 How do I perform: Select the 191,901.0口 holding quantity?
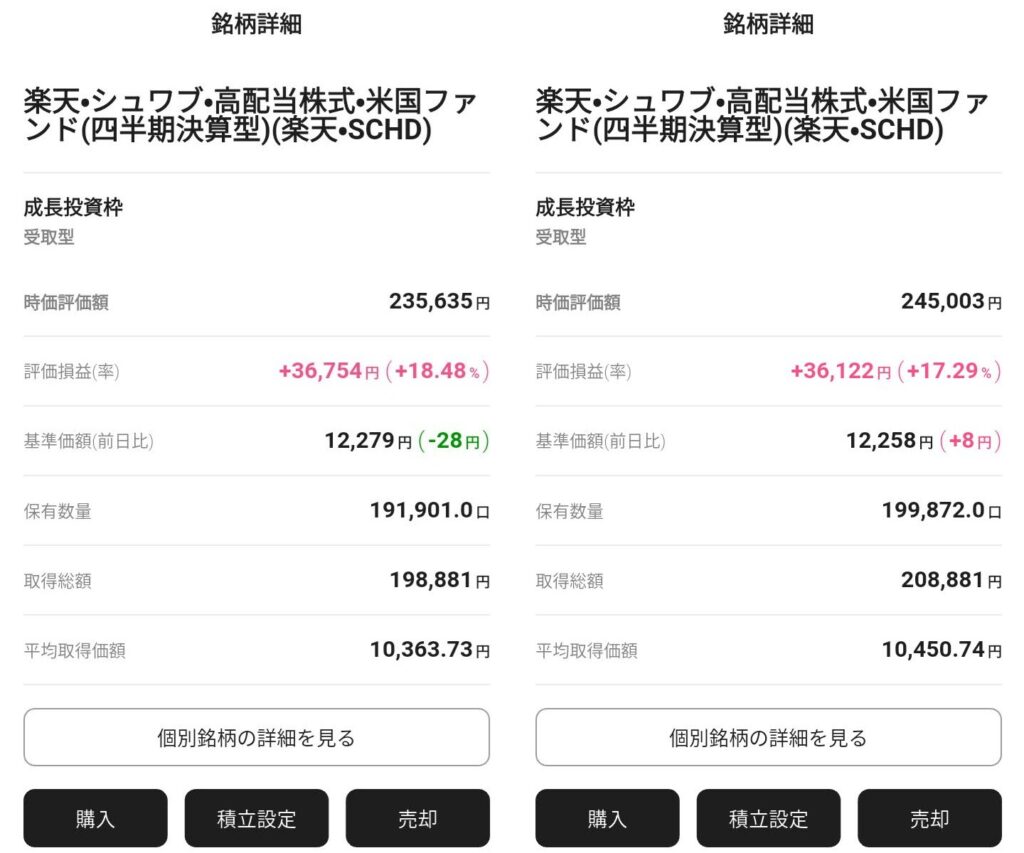pyautogui.click(x=429, y=511)
